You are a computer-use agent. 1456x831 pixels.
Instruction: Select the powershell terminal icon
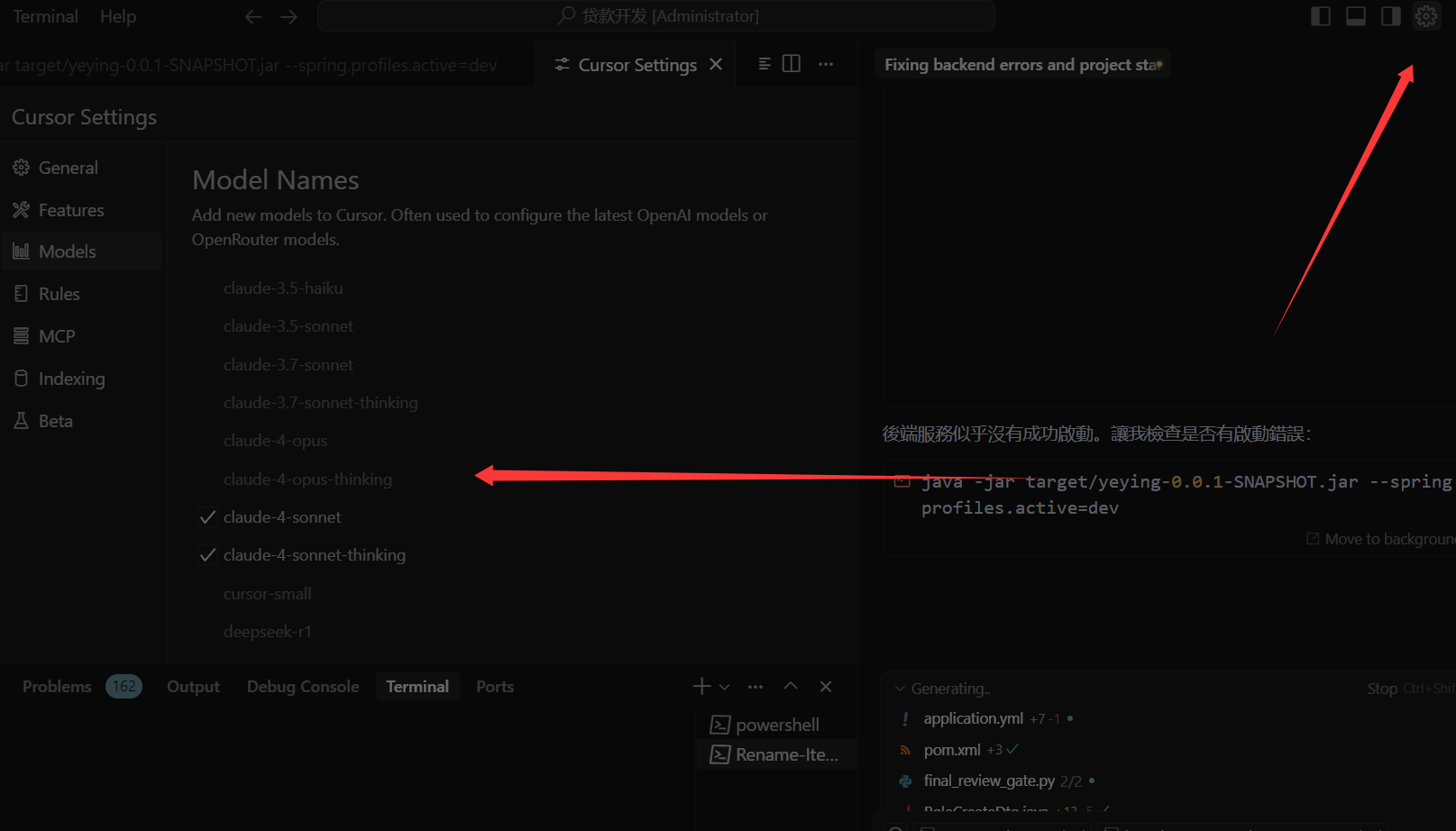pos(720,725)
